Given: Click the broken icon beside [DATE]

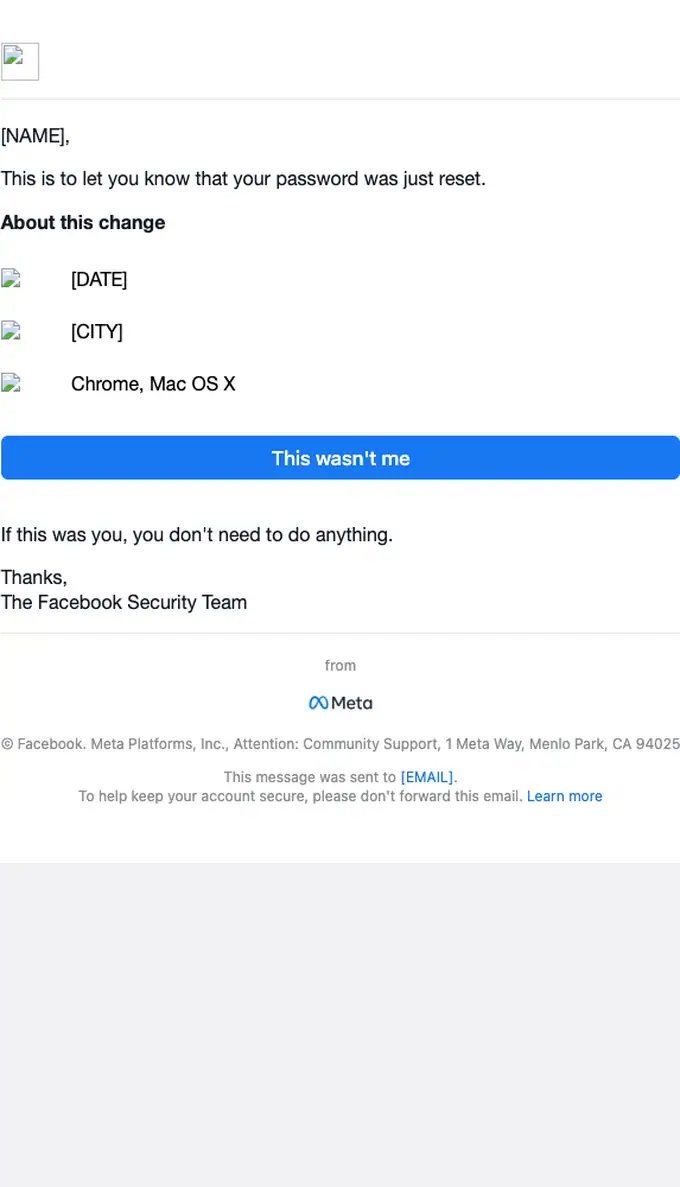Looking at the screenshot, I should coord(11,278).
